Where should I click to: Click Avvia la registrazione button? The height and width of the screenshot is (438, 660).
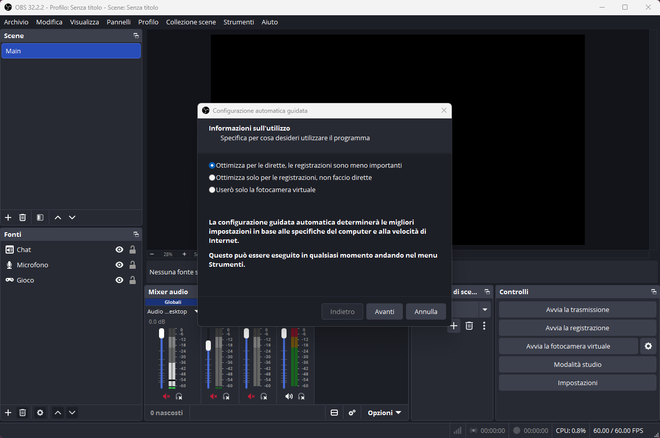pyautogui.click(x=577, y=328)
